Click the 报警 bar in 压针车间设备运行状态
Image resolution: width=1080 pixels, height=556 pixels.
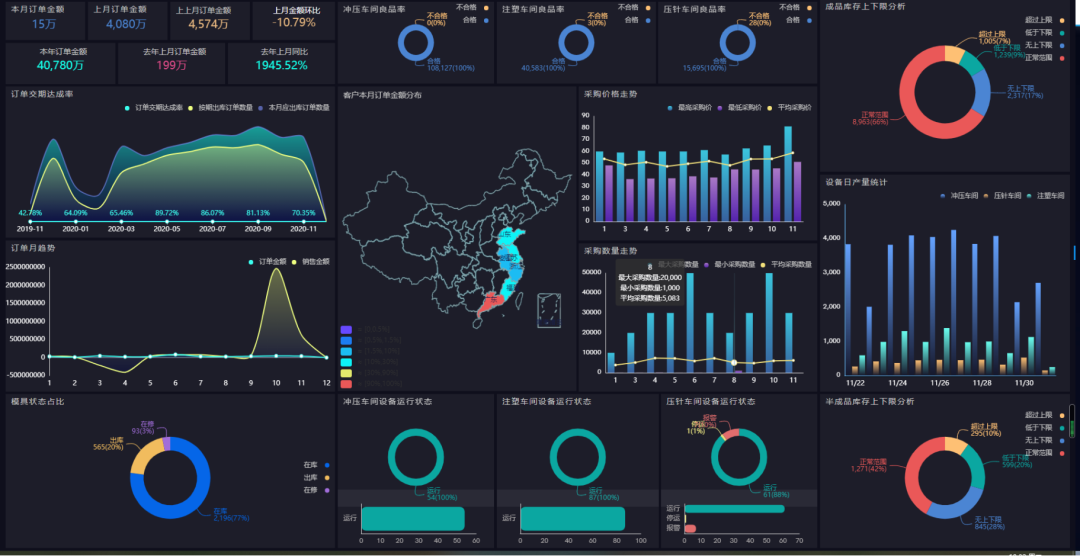coord(690,529)
